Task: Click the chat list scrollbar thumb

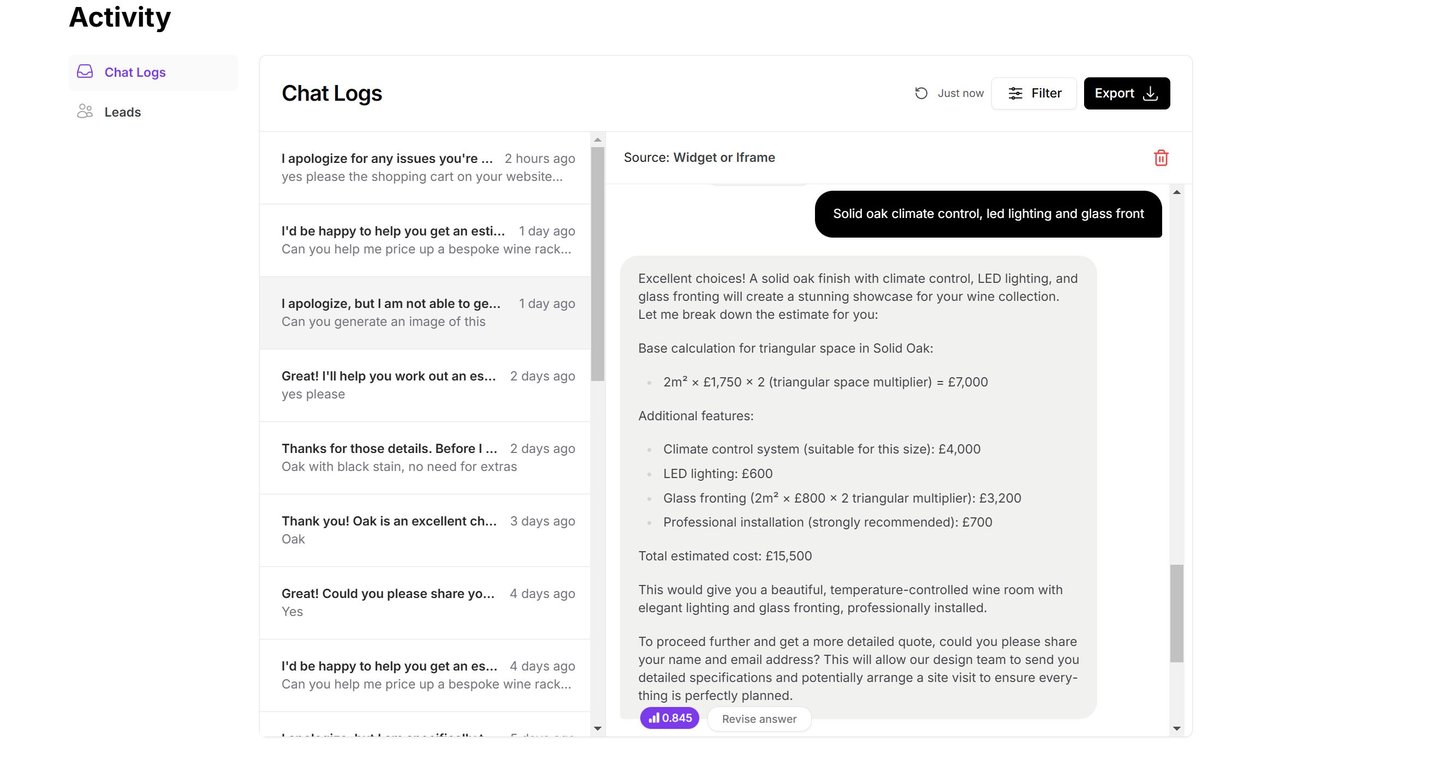Action: coord(598,263)
